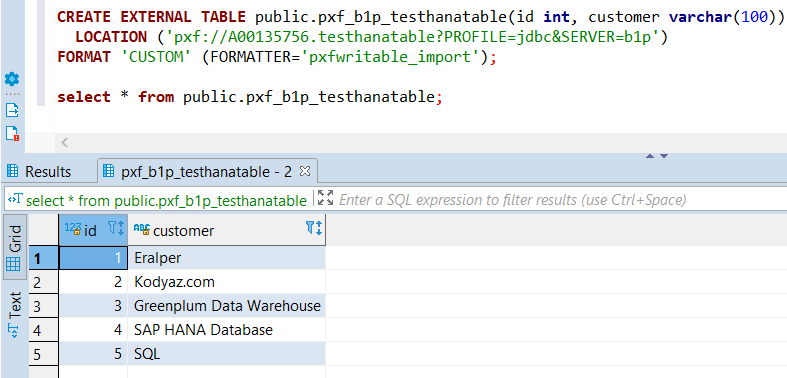The height and width of the screenshot is (378, 787).
Task: Select the Kodyaz.com cell
Action: click(x=226, y=282)
